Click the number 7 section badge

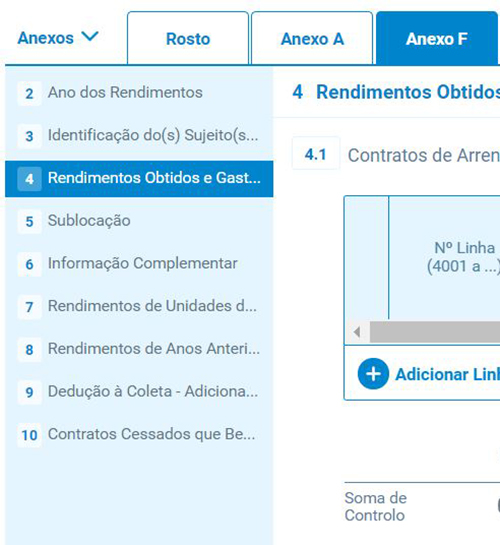click(x=30, y=307)
